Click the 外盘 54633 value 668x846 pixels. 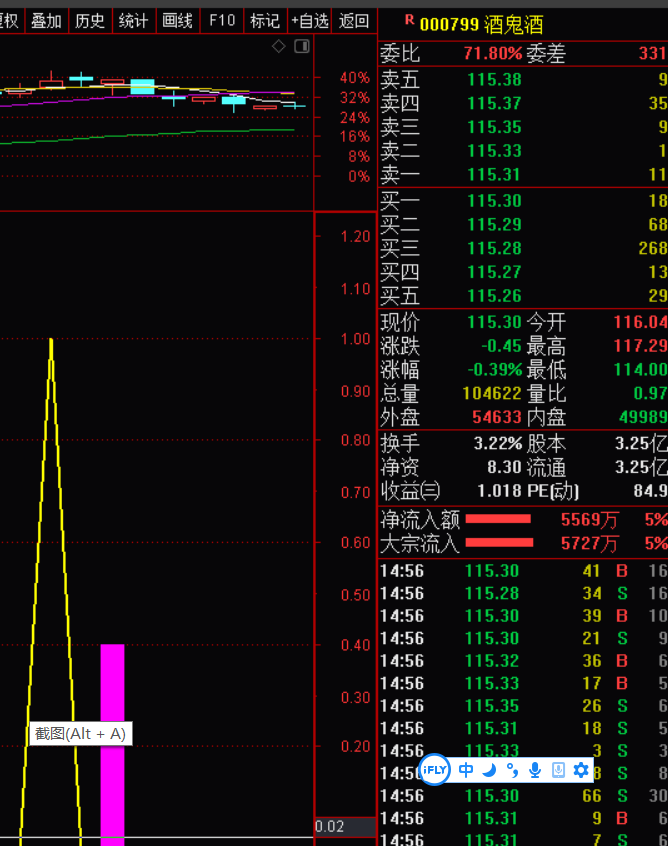click(497, 417)
